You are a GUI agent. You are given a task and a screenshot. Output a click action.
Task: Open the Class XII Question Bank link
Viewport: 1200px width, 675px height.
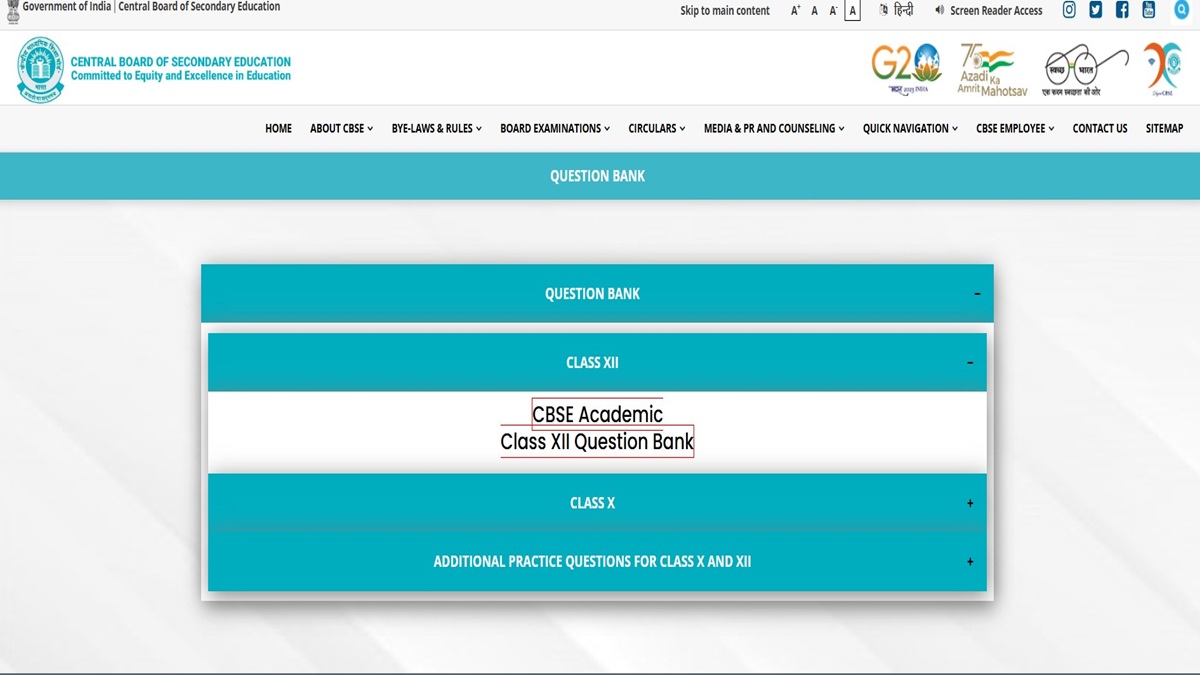click(597, 441)
